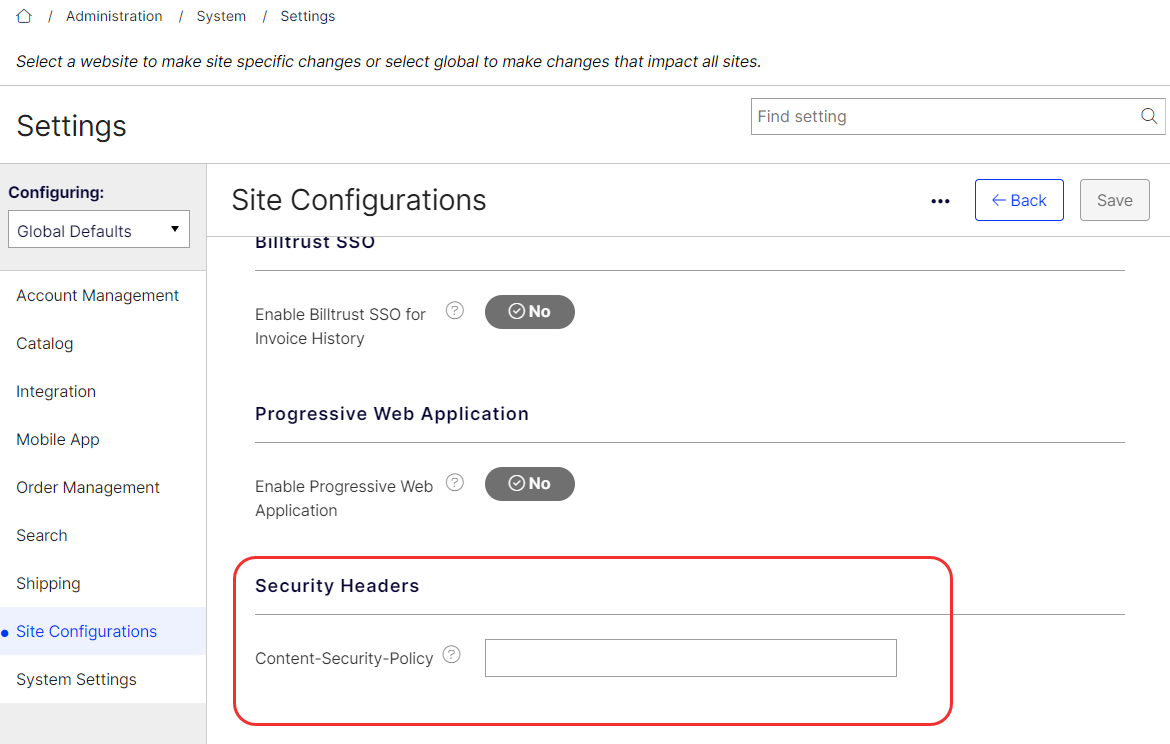Click the Save button

tap(1114, 200)
